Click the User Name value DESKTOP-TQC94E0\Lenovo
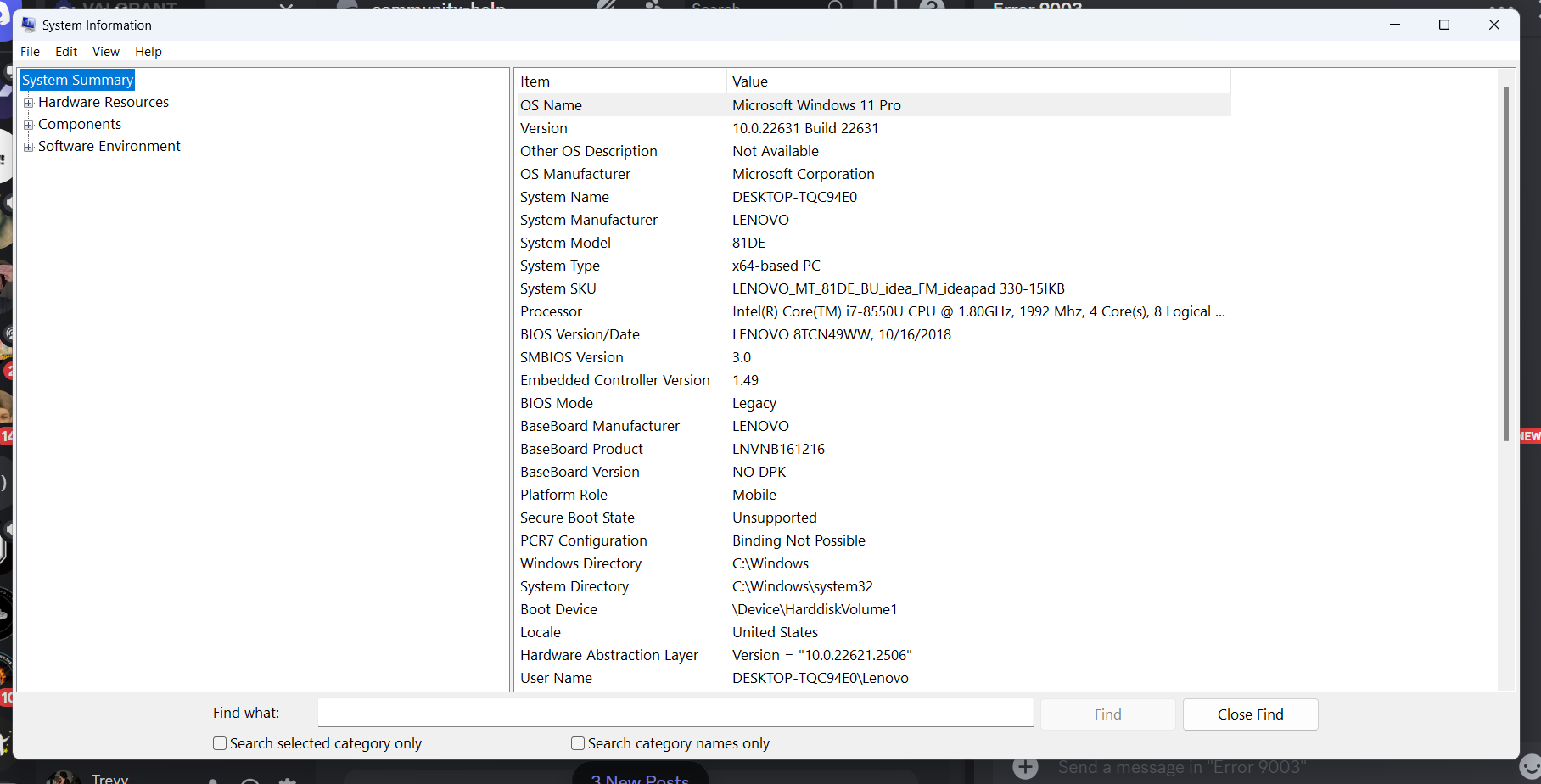The width and height of the screenshot is (1541, 784). click(821, 678)
